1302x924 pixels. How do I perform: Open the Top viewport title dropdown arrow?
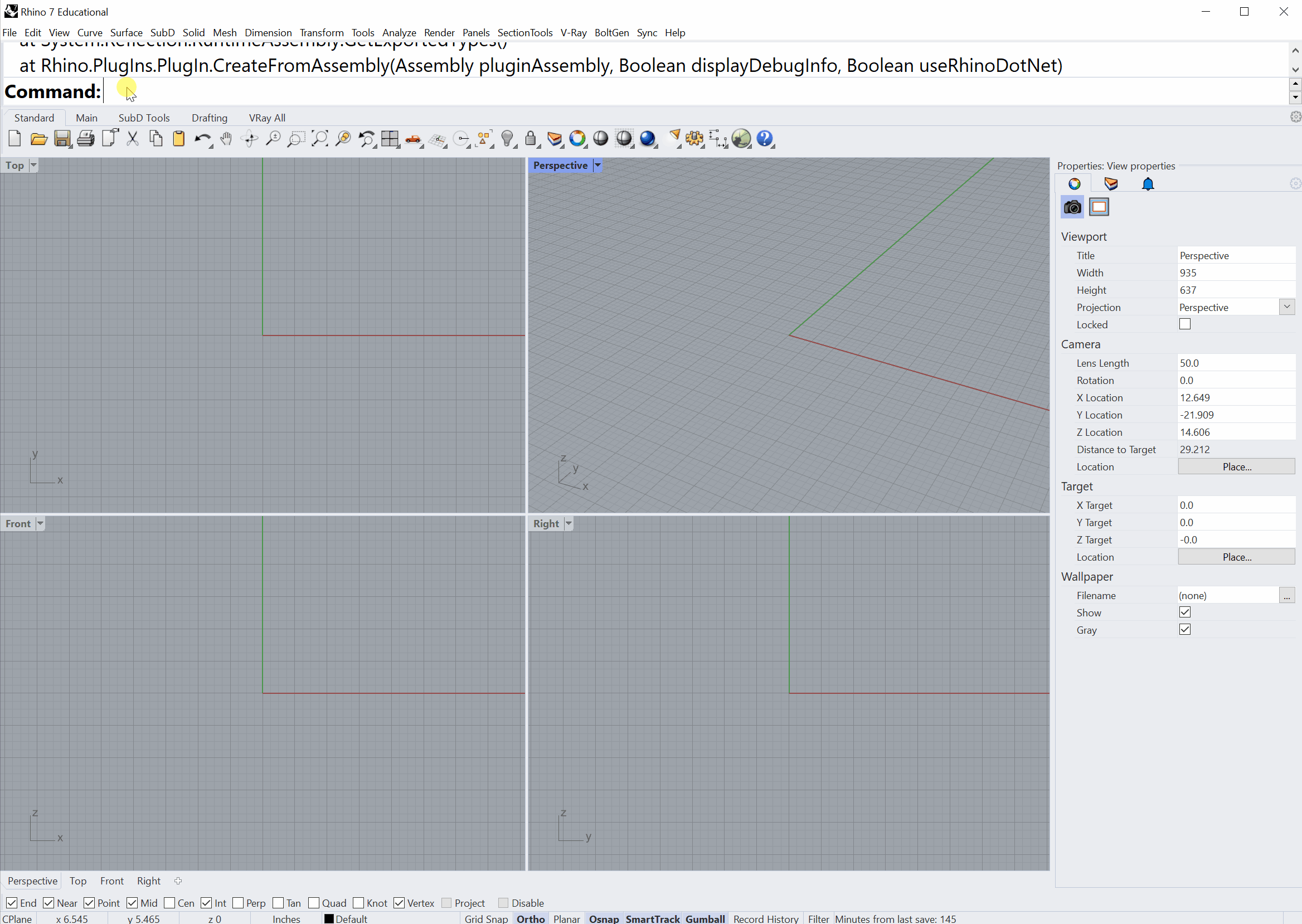click(33, 166)
